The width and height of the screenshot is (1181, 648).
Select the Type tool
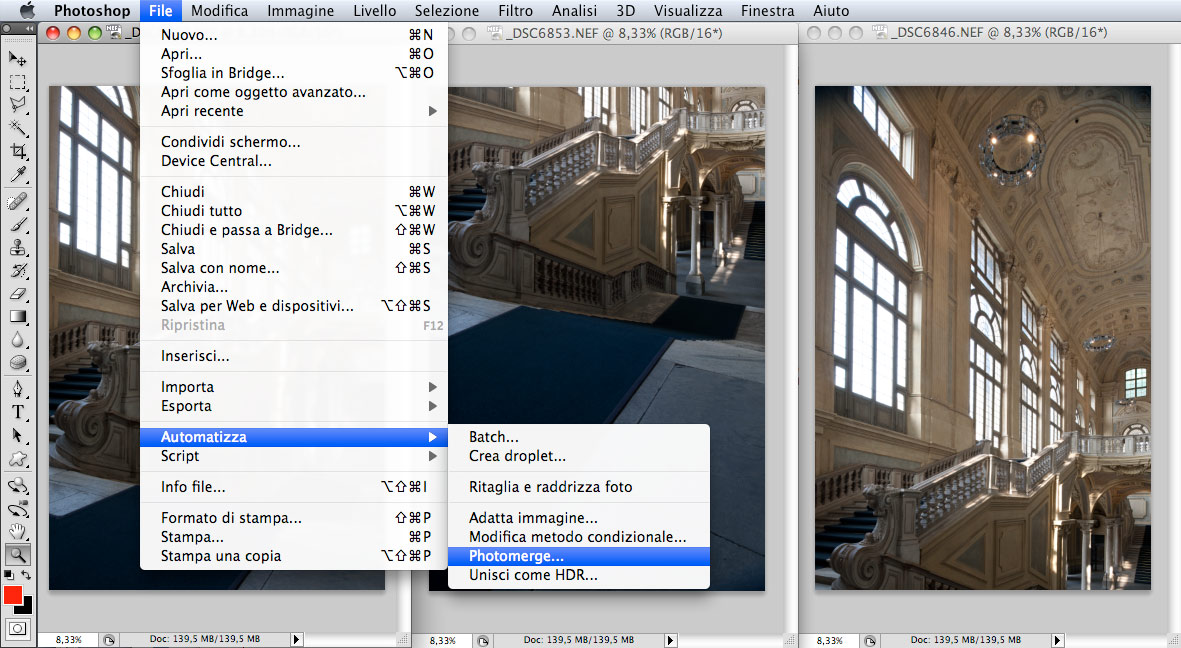pos(17,412)
